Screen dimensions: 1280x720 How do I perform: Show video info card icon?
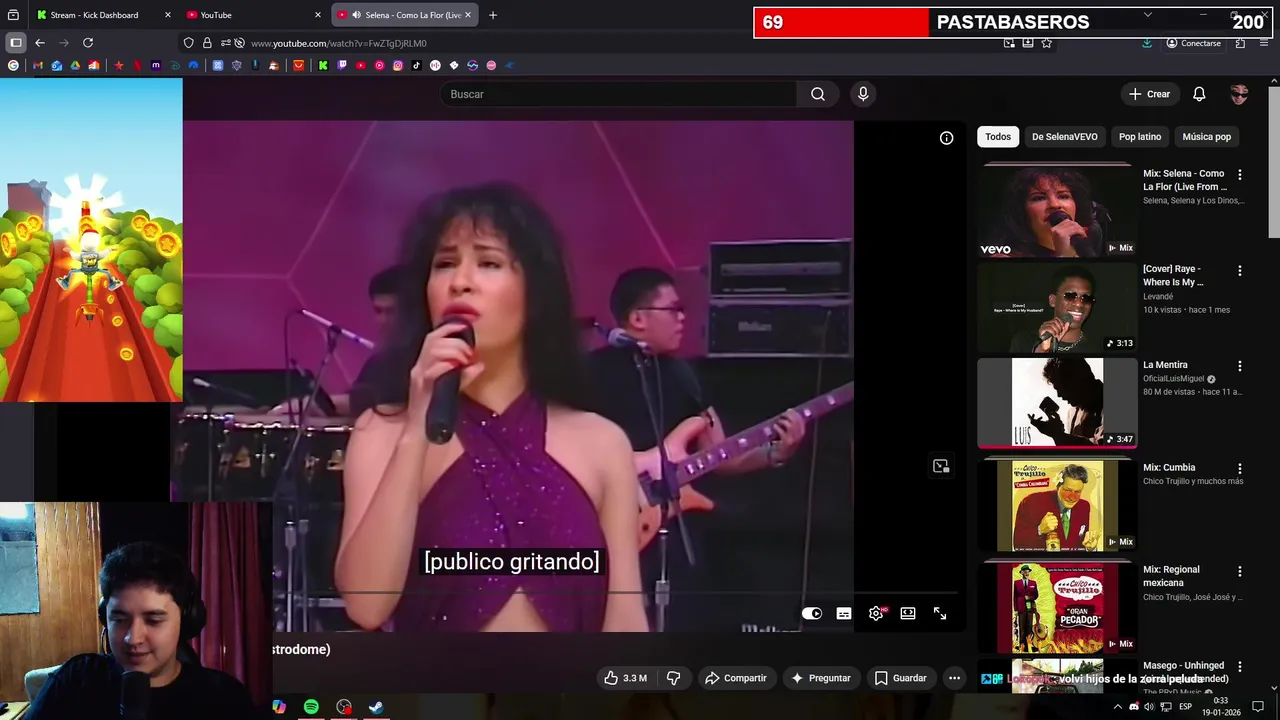pyautogui.click(x=946, y=138)
